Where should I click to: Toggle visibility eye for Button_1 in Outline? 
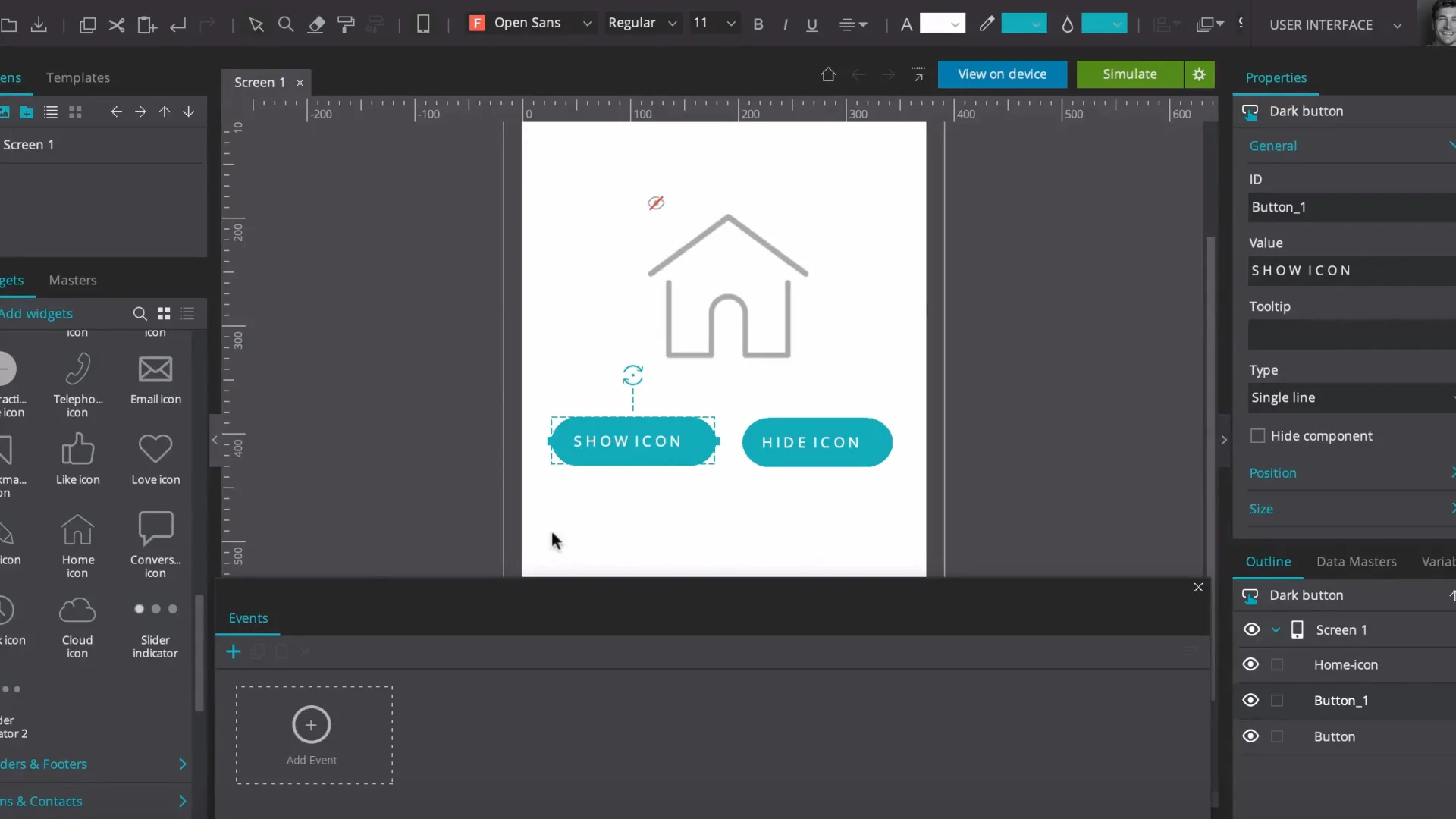click(1251, 700)
